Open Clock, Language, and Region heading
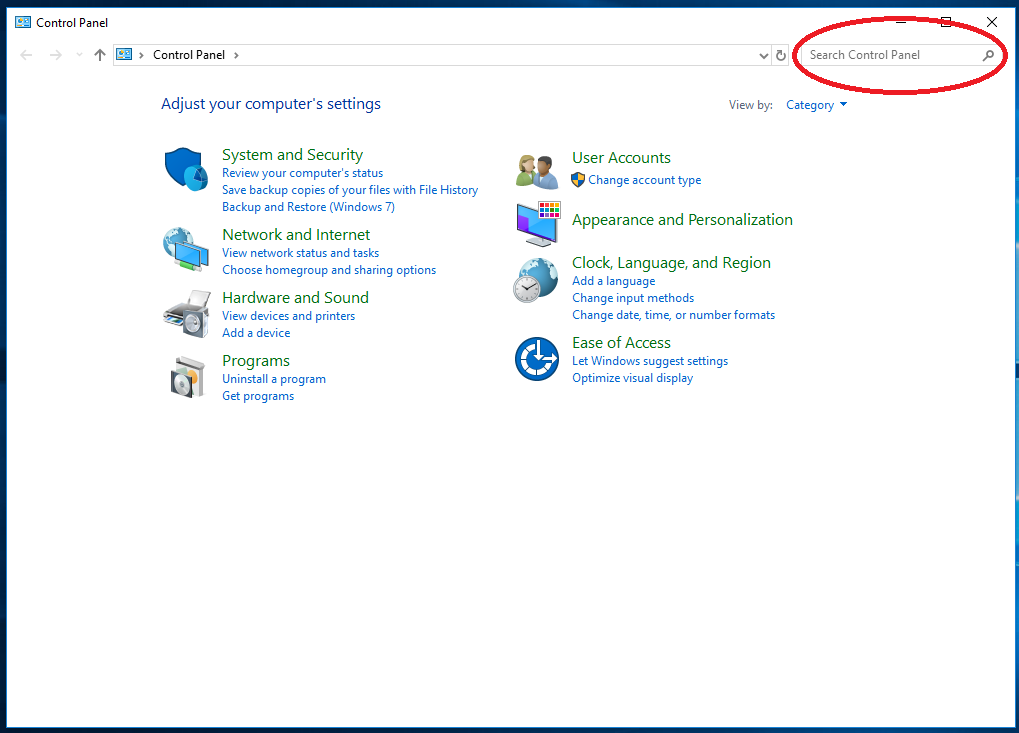Image resolution: width=1019 pixels, height=733 pixels. (x=671, y=263)
